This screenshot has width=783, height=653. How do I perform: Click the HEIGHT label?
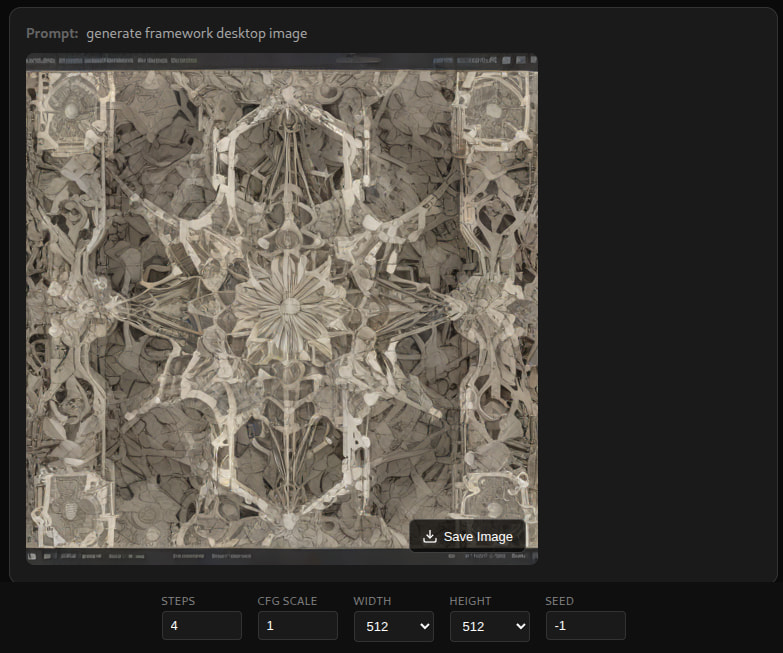click(470, 601)
